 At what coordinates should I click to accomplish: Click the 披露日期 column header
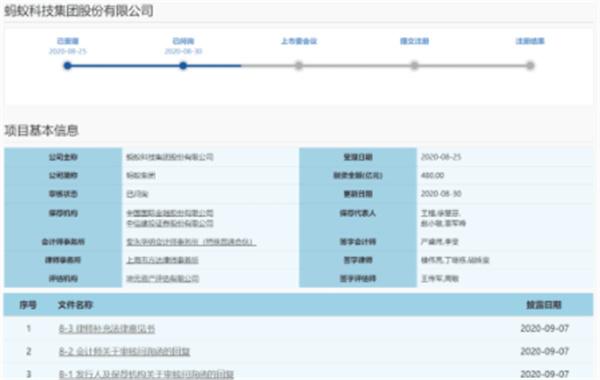pos(544,305)
